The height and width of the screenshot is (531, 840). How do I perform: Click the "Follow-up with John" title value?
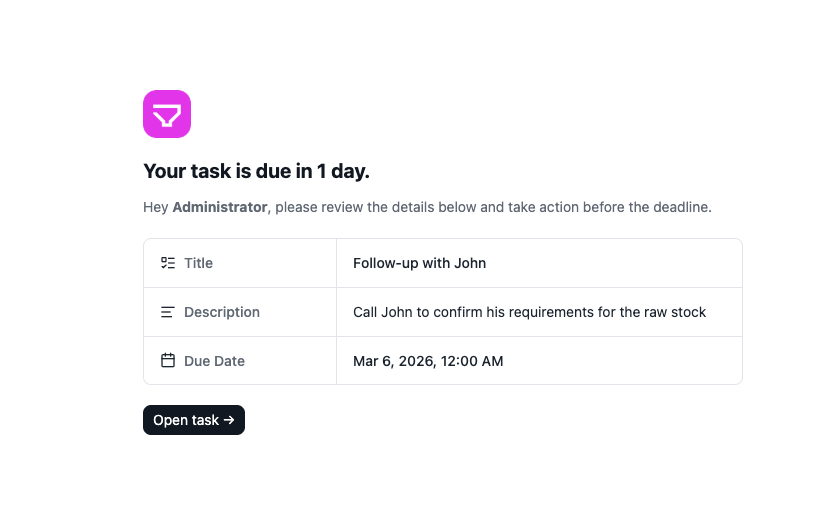point(419,263)
